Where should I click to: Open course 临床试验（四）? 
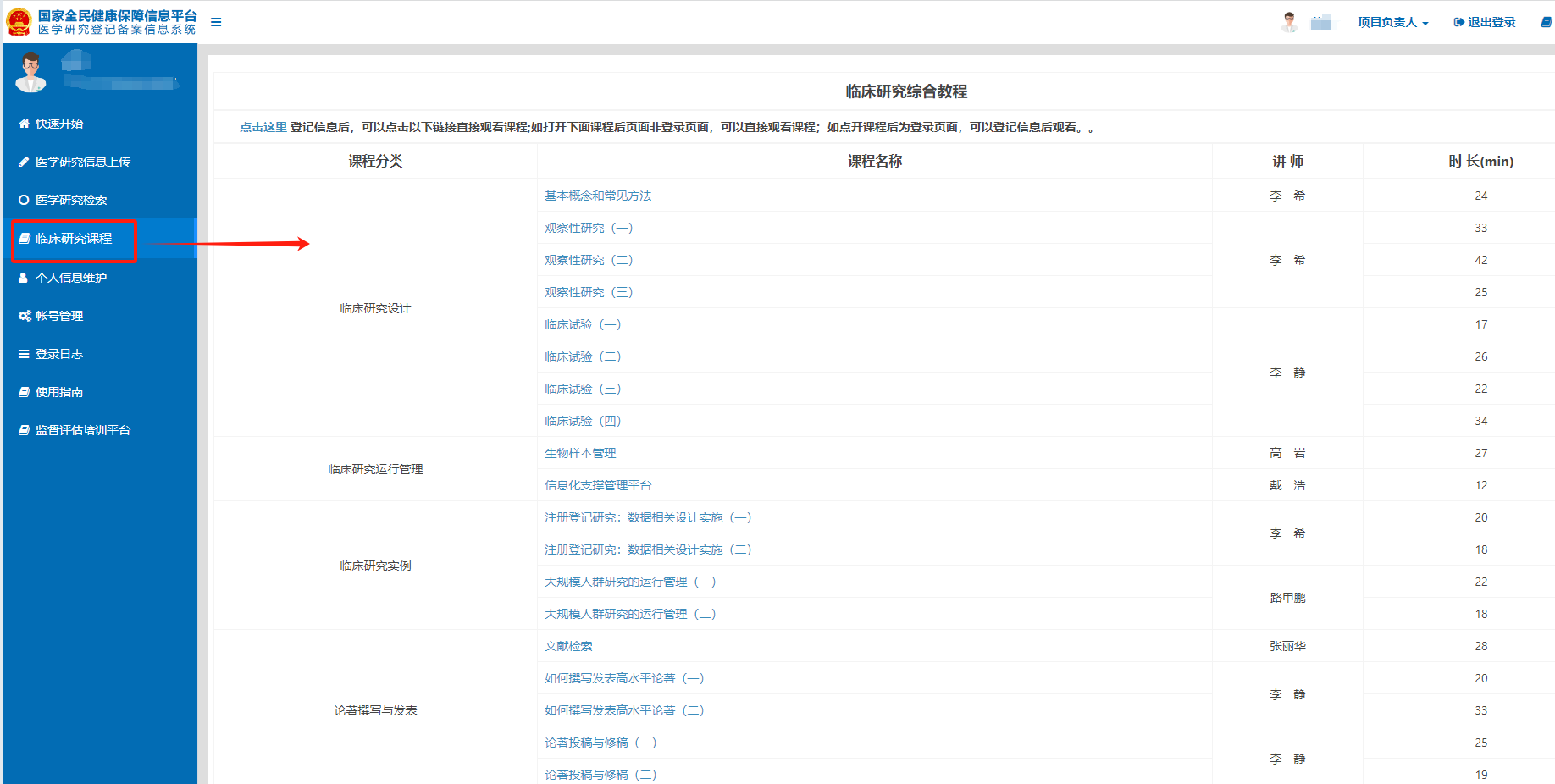pos(583,421)
